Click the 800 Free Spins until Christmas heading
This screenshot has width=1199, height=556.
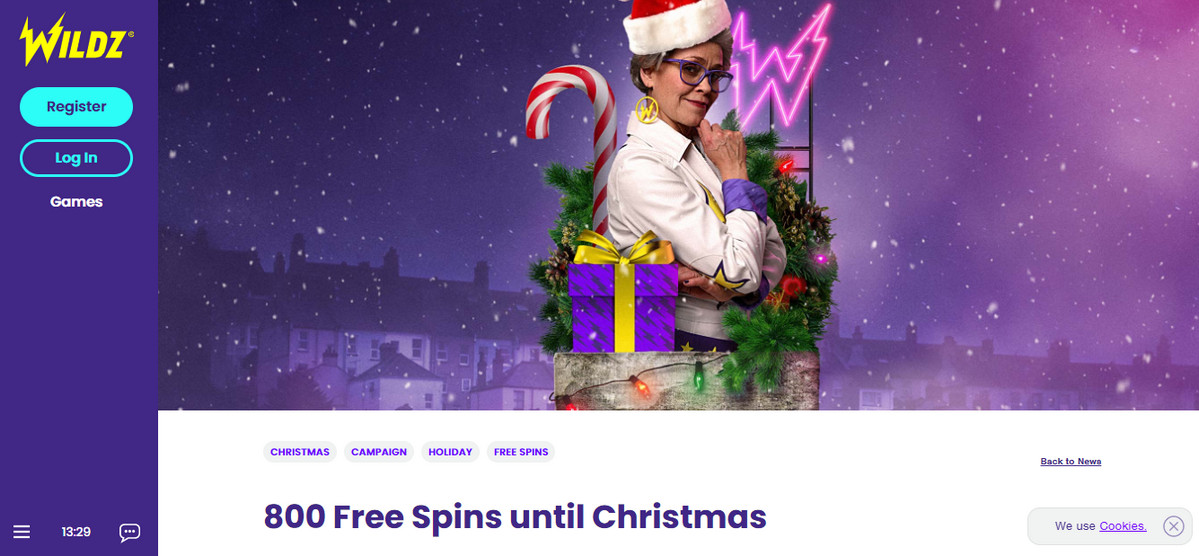click(x=515, y=517)
